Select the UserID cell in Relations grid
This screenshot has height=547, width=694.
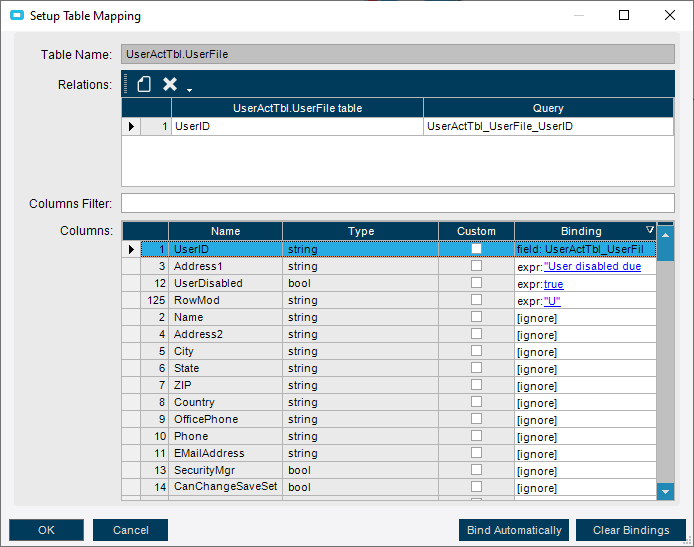[297, 127]
